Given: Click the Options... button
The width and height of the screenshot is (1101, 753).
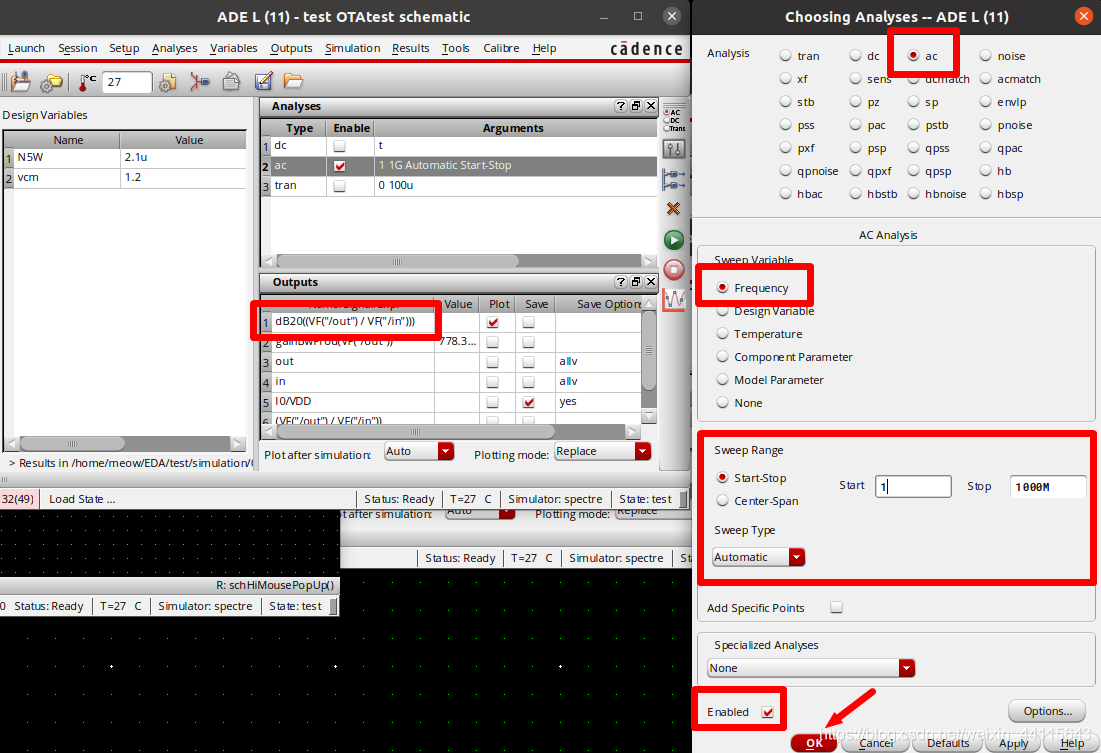Looking at the screenshot, I should (1047, 711).
